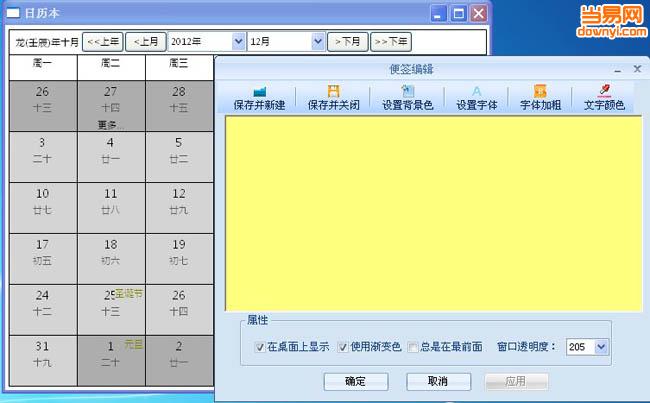Image resolution: width=650 pixels, height=403 pixels.
Task: Minimize the 便签编辑 note editor window
Action: point(618,69)
